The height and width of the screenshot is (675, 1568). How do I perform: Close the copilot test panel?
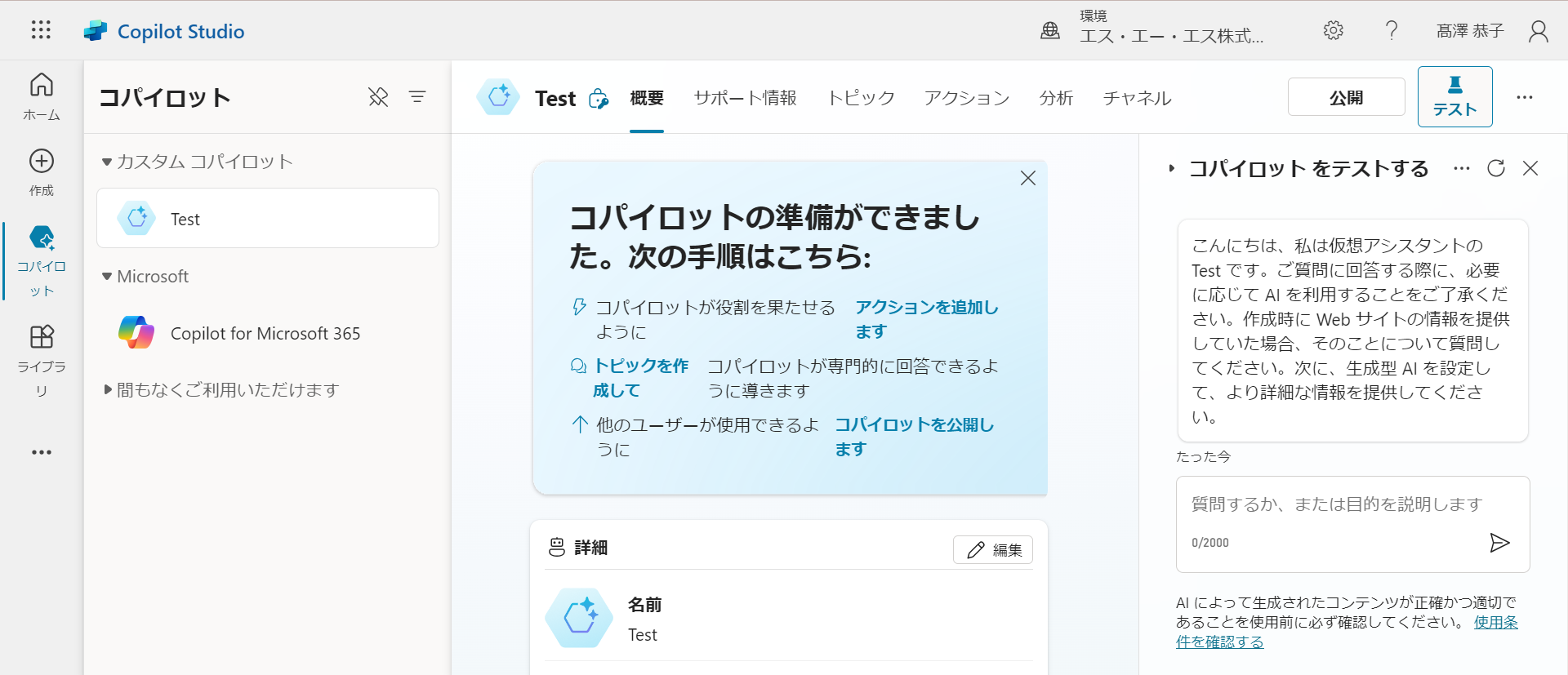point(1530,168)
